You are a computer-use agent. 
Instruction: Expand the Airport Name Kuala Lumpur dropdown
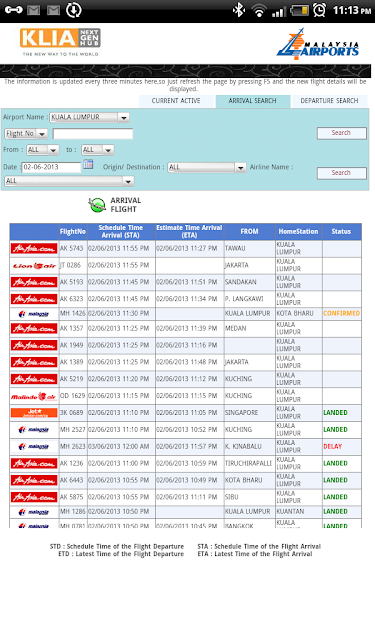tap(90, 118)
